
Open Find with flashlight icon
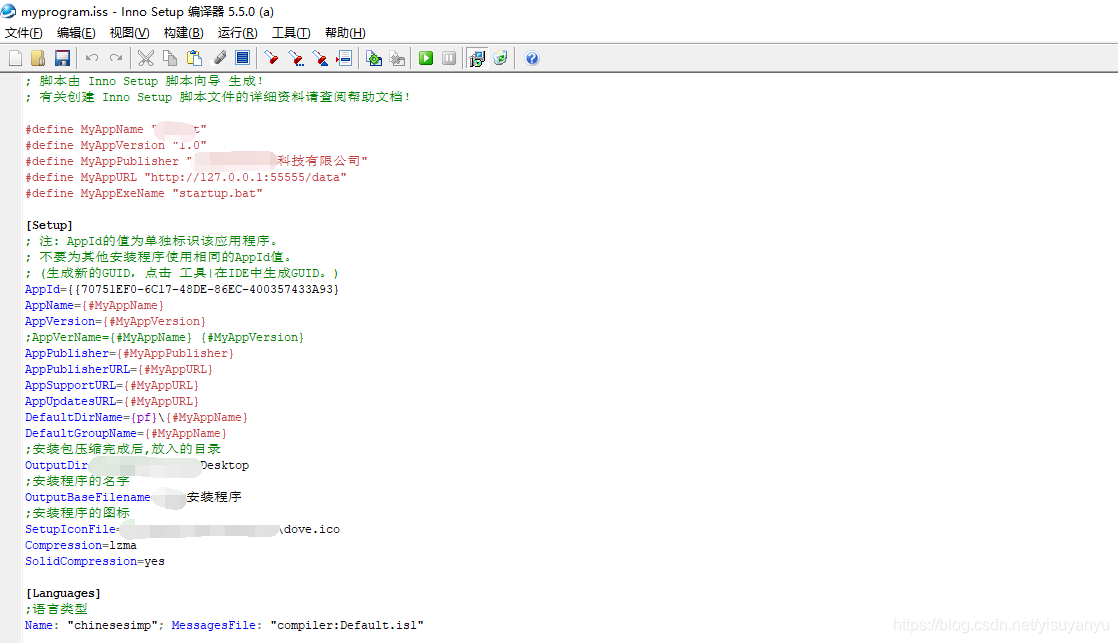pos(271,58)
